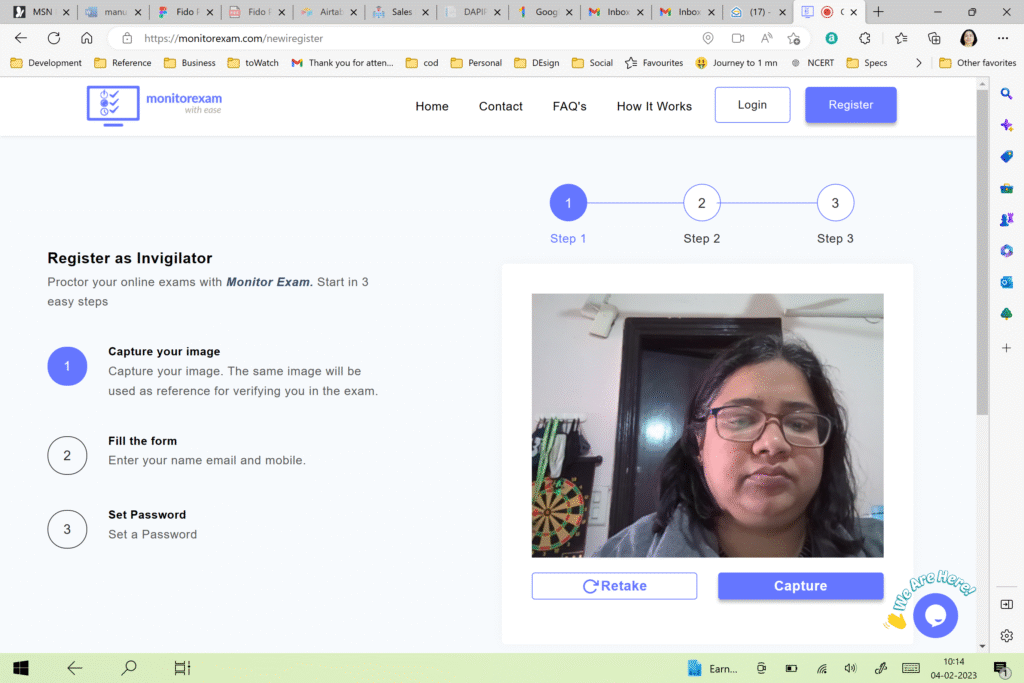Open the Development bookmarks folder
This screenshot has height=683, width=1024.
click(46, 62)
